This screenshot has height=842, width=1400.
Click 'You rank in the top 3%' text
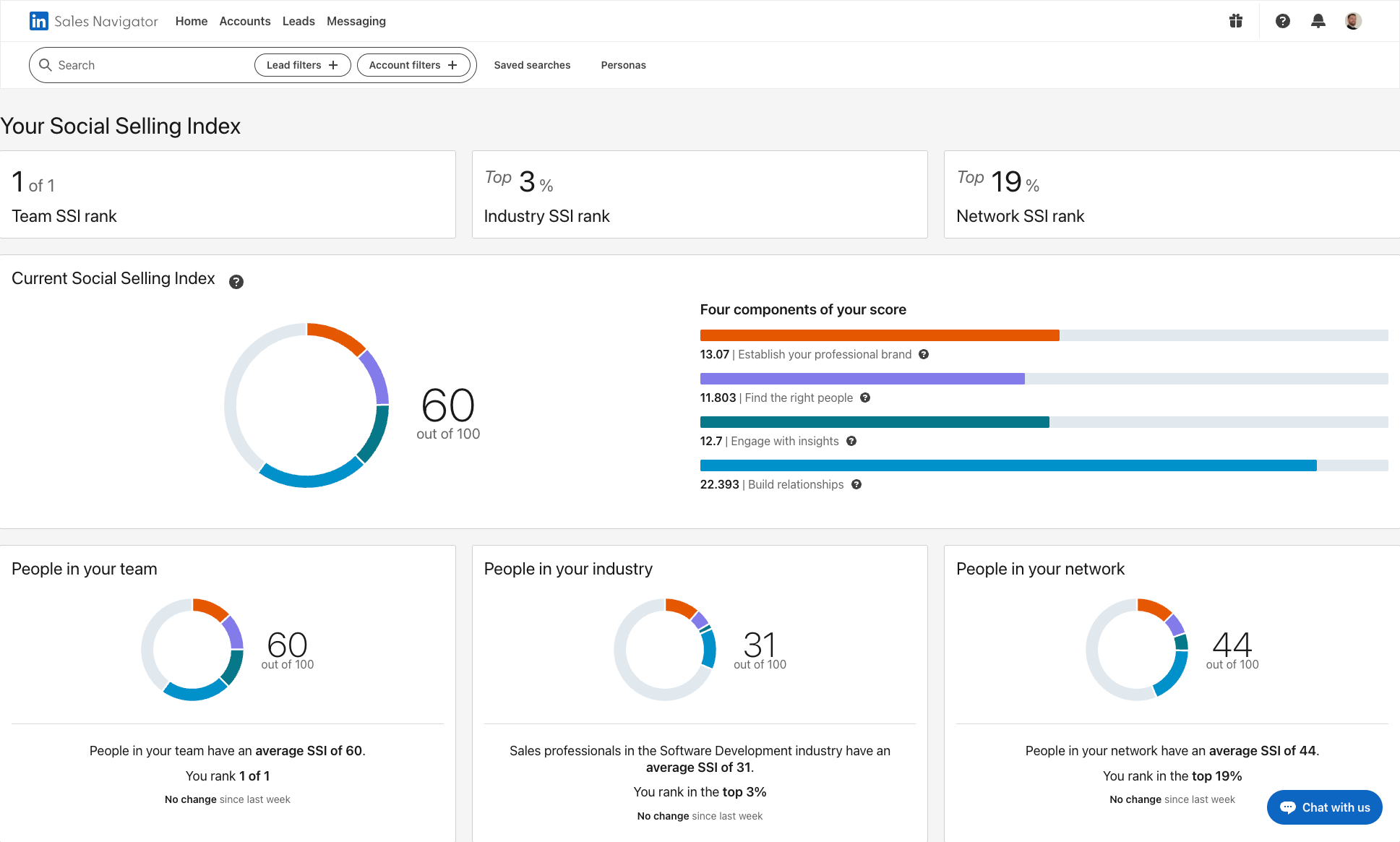pyautogui.click(x=700, y=792)
